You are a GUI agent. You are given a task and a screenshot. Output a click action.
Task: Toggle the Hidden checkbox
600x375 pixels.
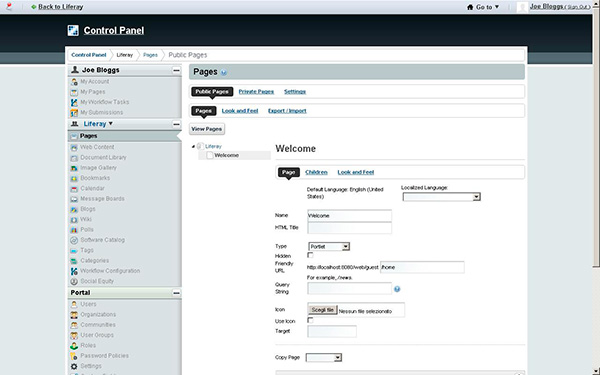310,255
